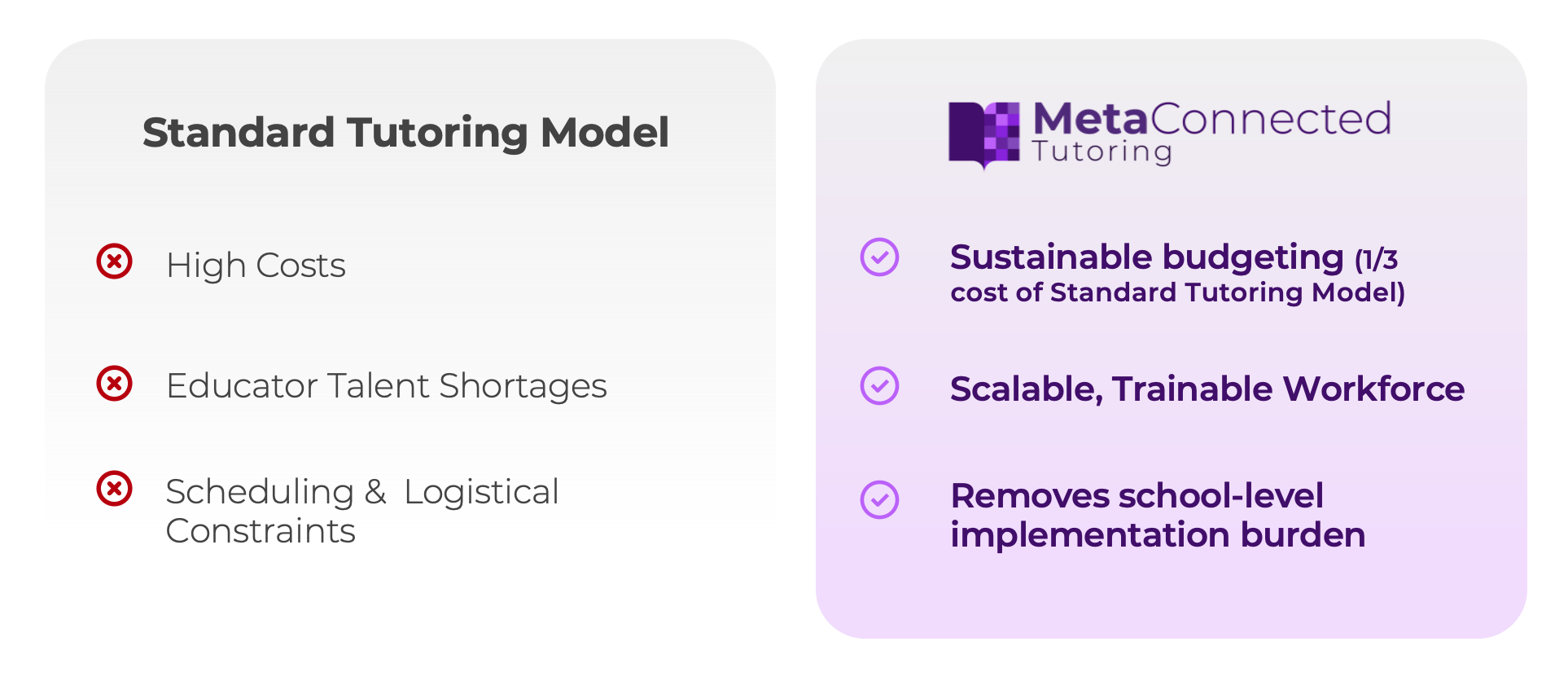Click the High Costs text

pyautogui.click(x=256, y=266)
